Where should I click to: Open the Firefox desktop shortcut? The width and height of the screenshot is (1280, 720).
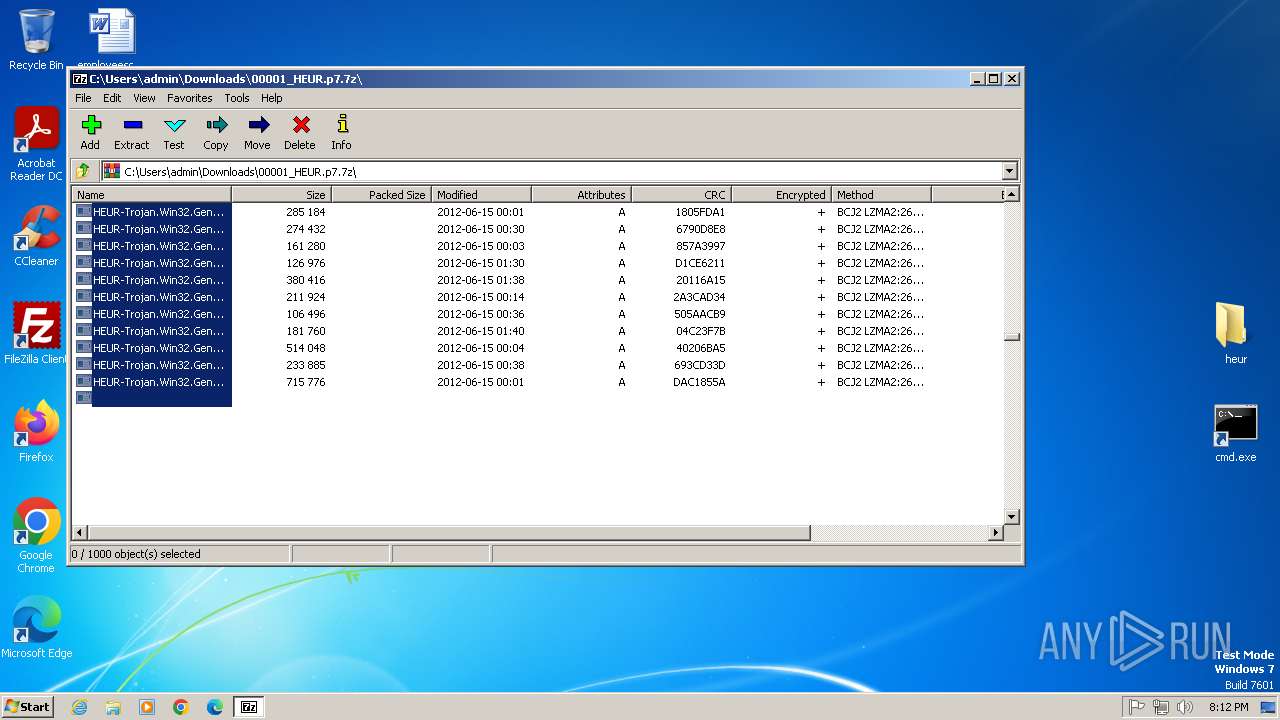point(36,432)
